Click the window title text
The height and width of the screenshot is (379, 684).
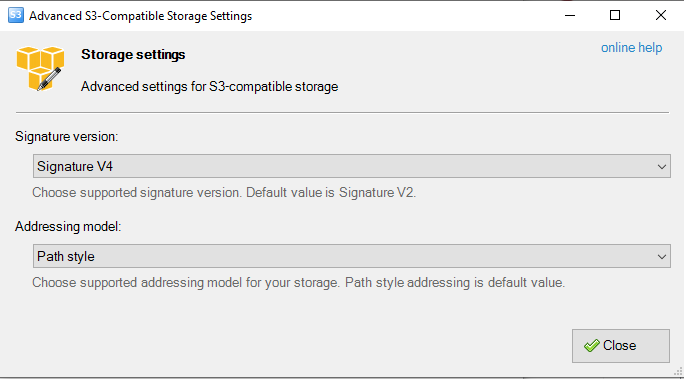(140, 16)
